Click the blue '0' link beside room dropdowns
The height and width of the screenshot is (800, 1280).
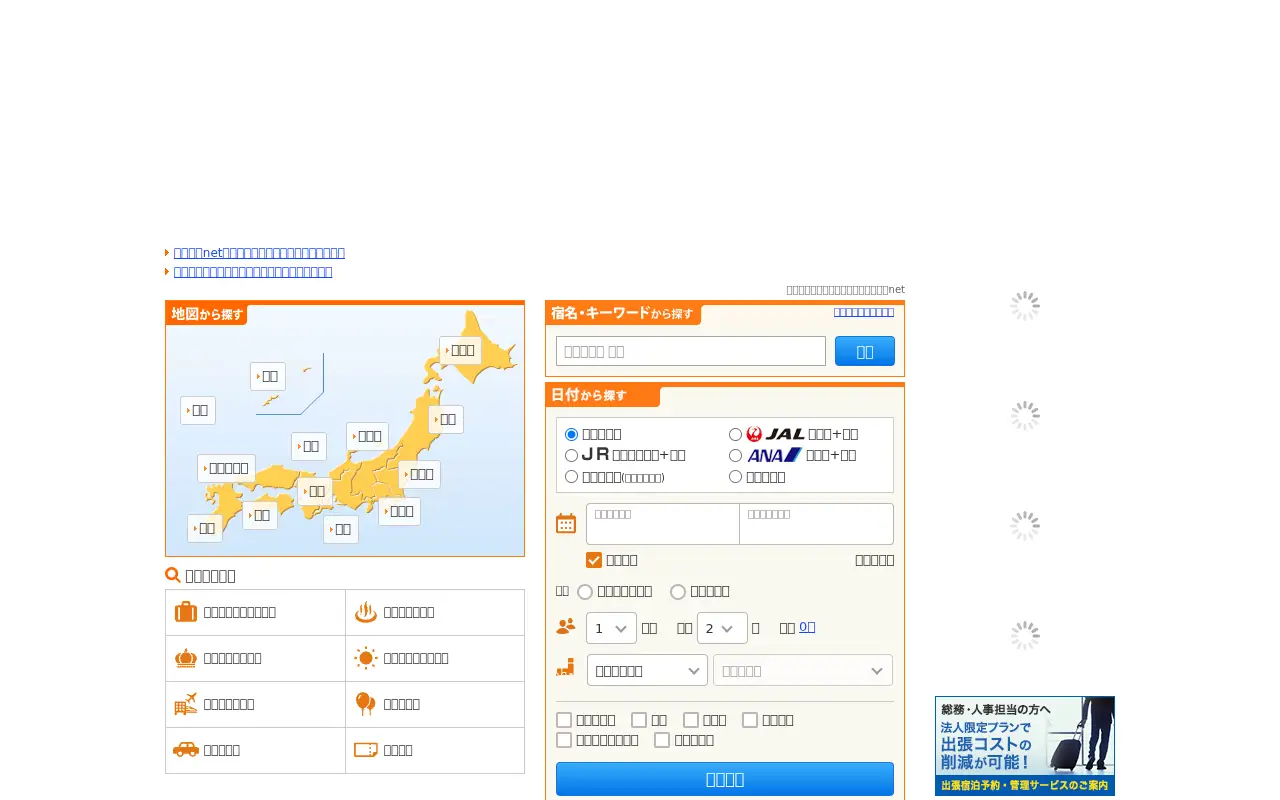[807, 627]
